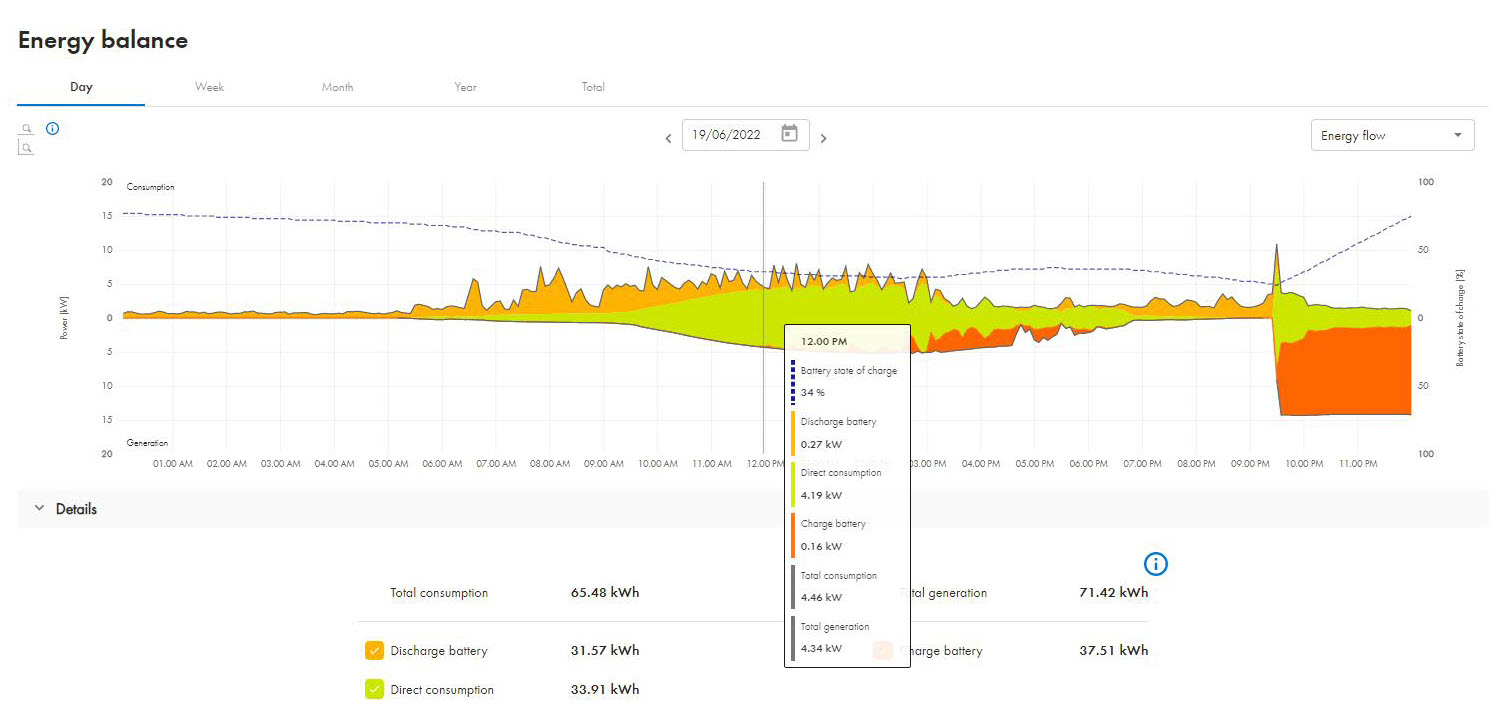Click the horizontal zoom magnifier icon

tap(26, 129)
